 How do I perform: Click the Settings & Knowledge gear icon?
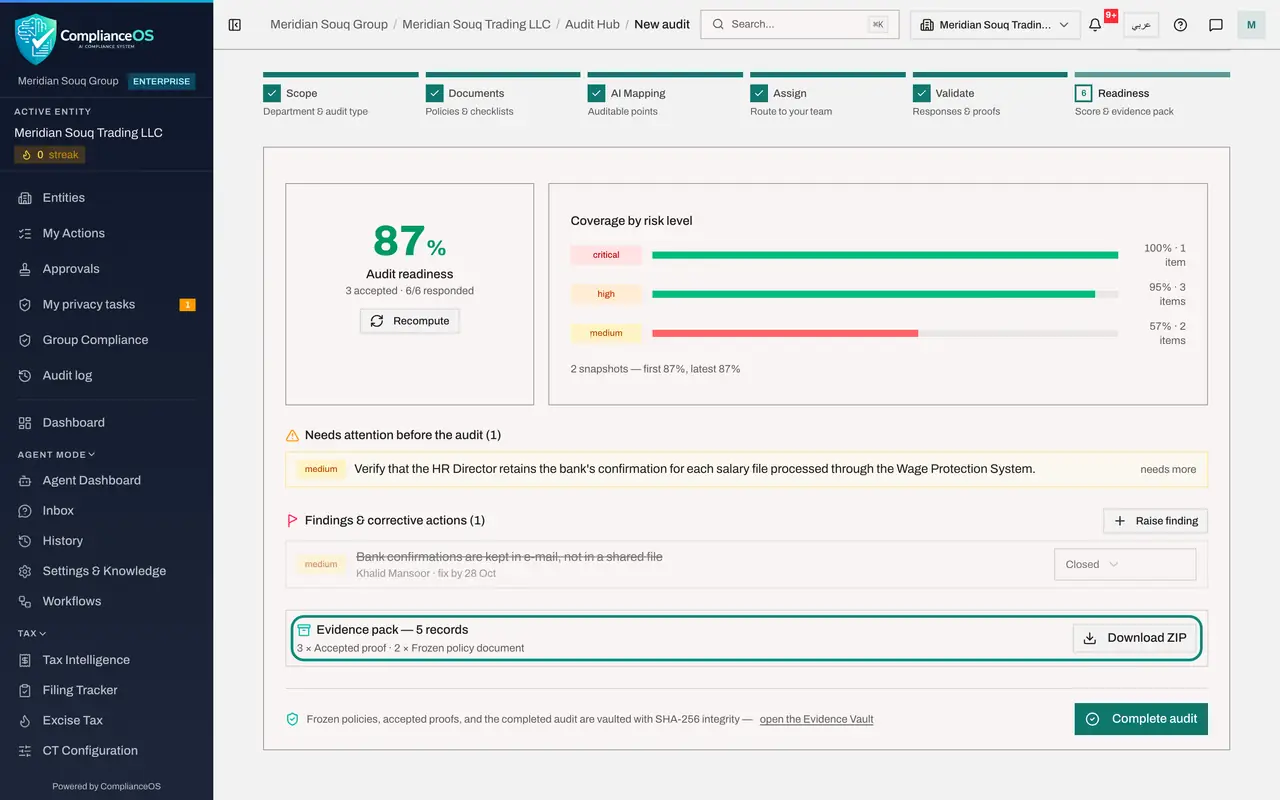coord(25,571)
